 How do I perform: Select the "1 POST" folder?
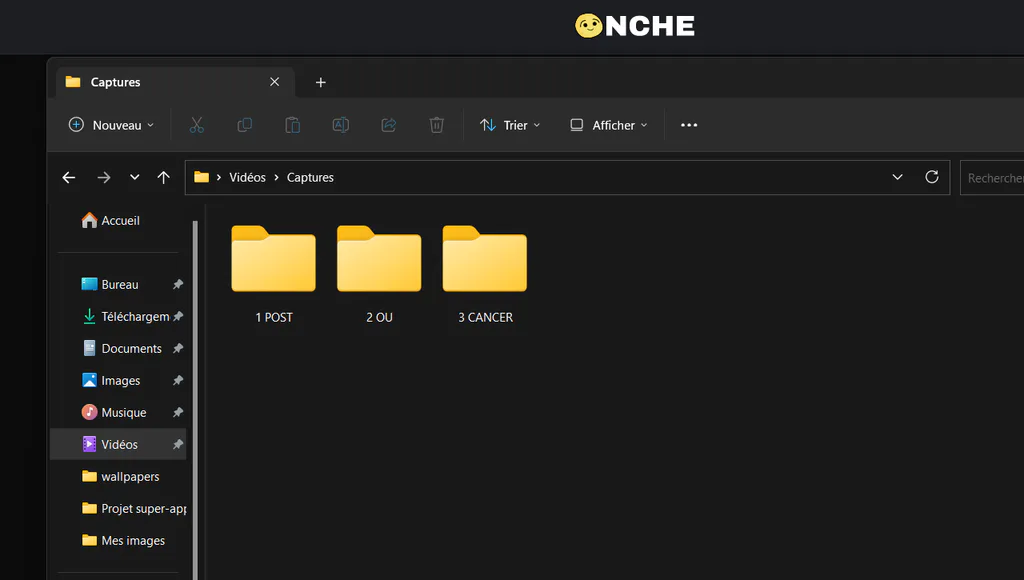pos(274,275)
